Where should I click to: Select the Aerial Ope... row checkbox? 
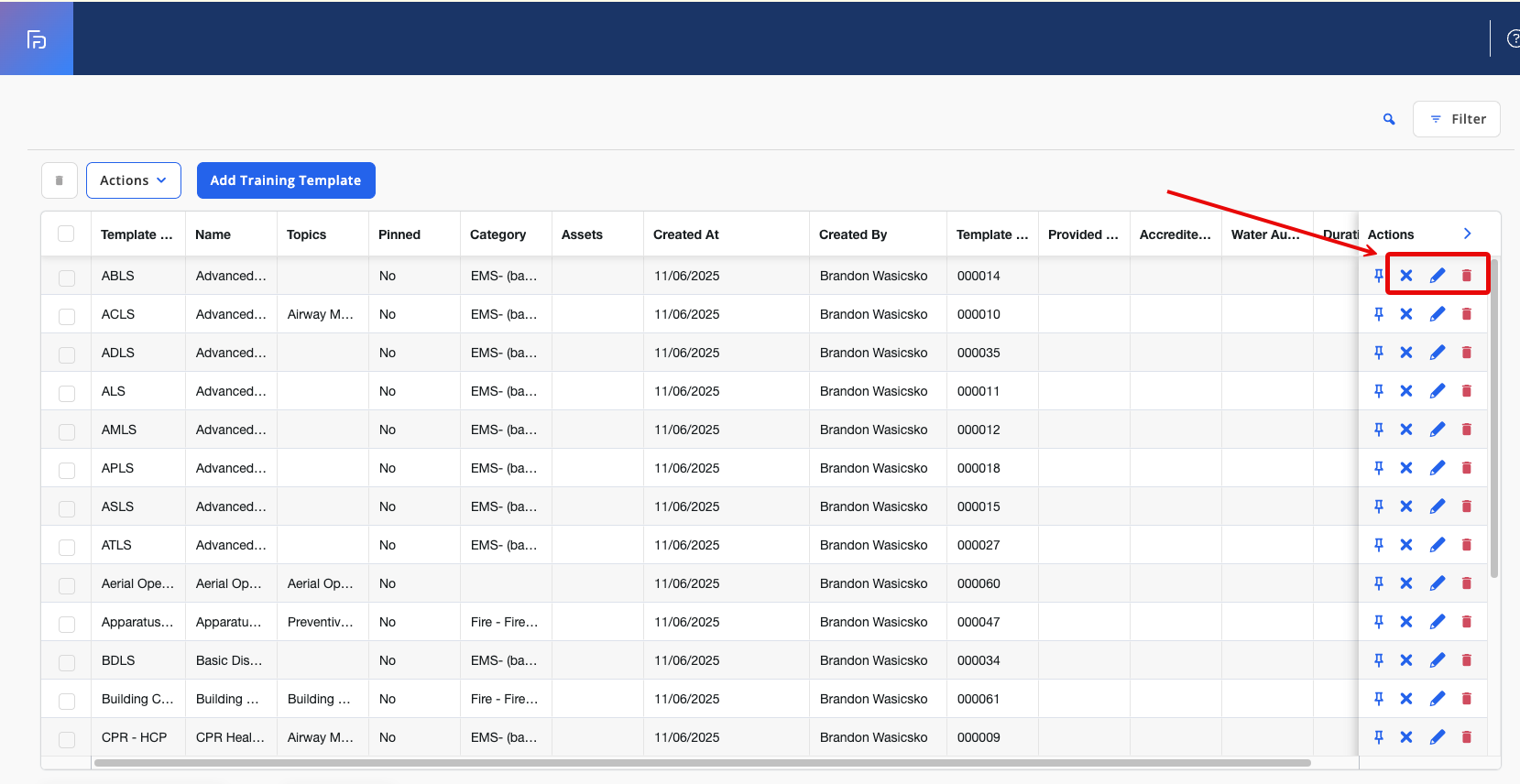tap(67, 584)
